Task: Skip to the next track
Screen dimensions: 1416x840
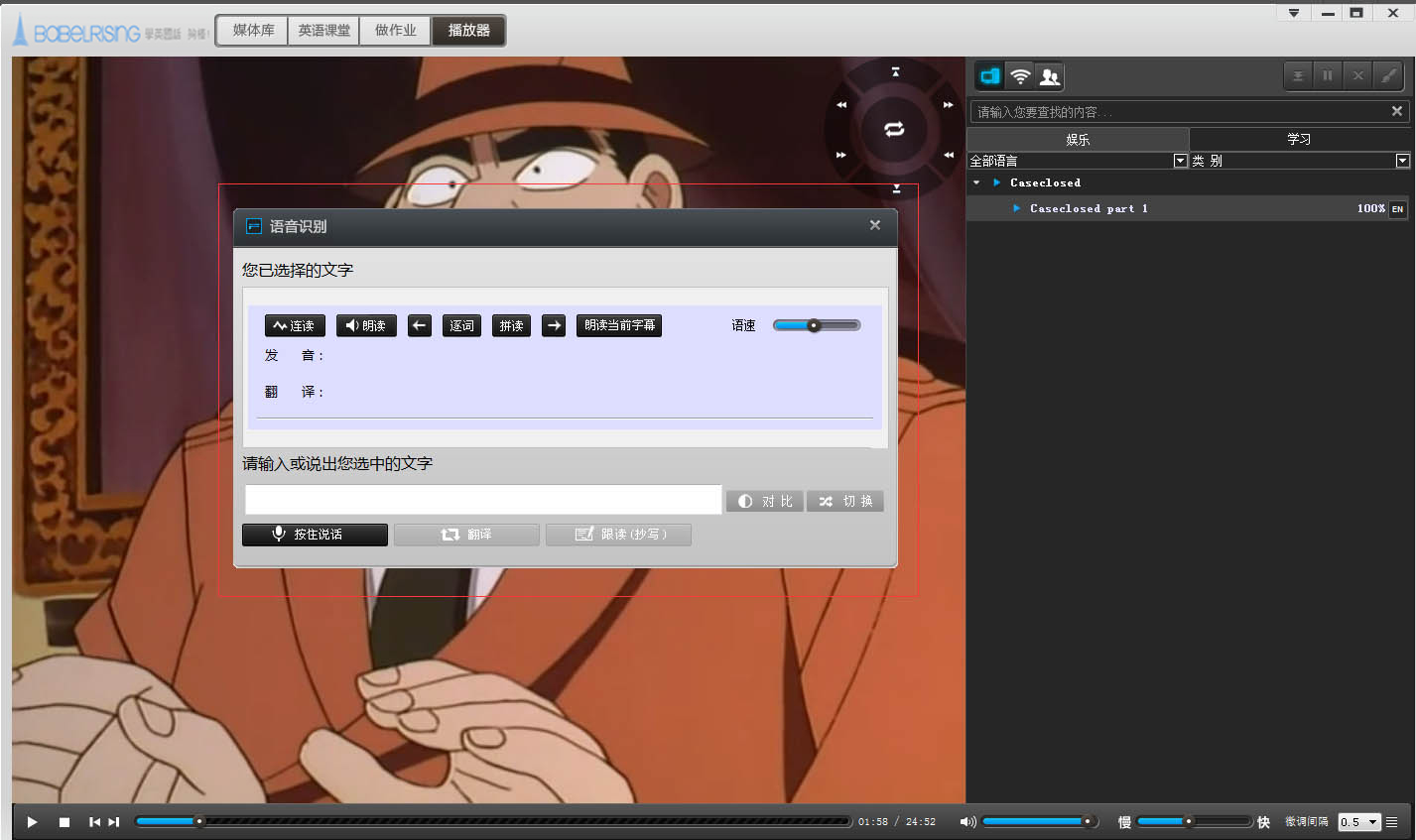Action: (x=113, y=822)
